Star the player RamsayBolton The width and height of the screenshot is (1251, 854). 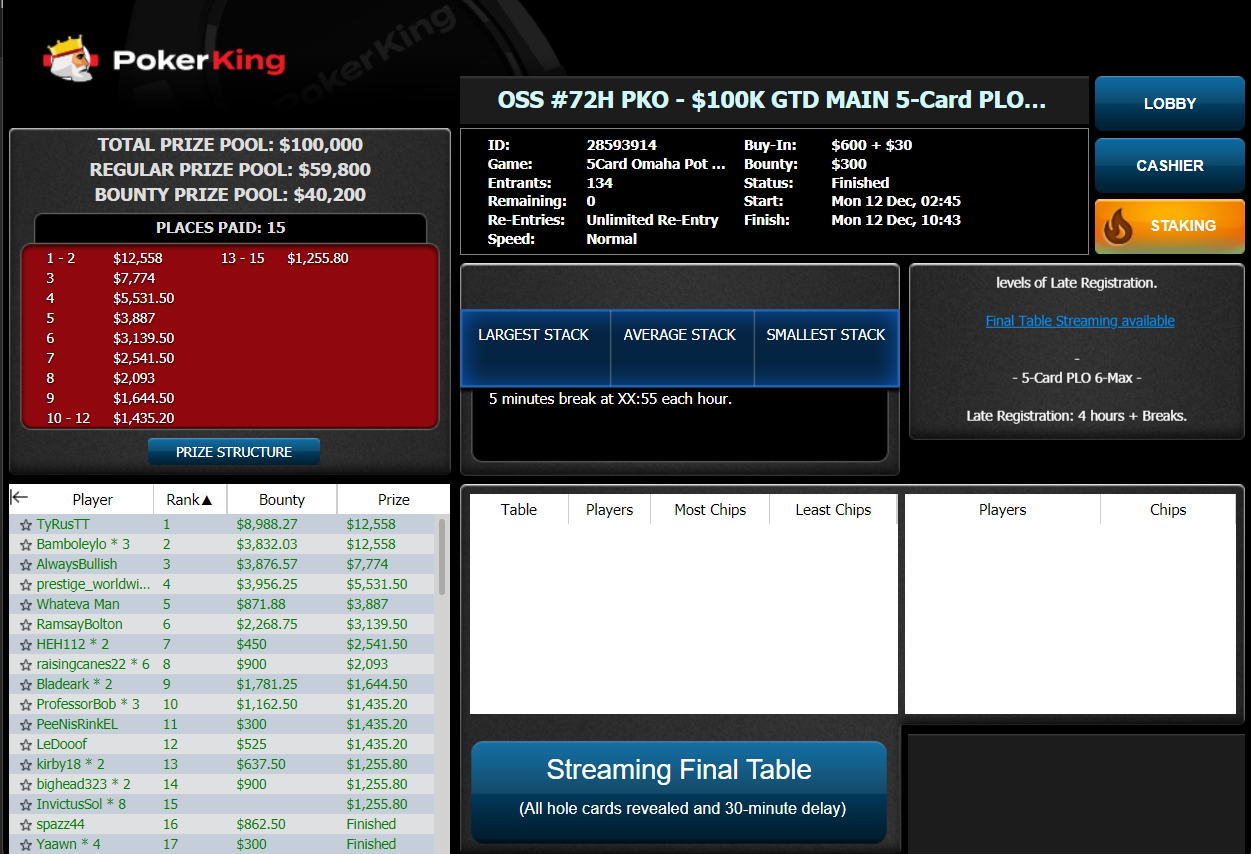pyautogui.click(x=26, y=625)
